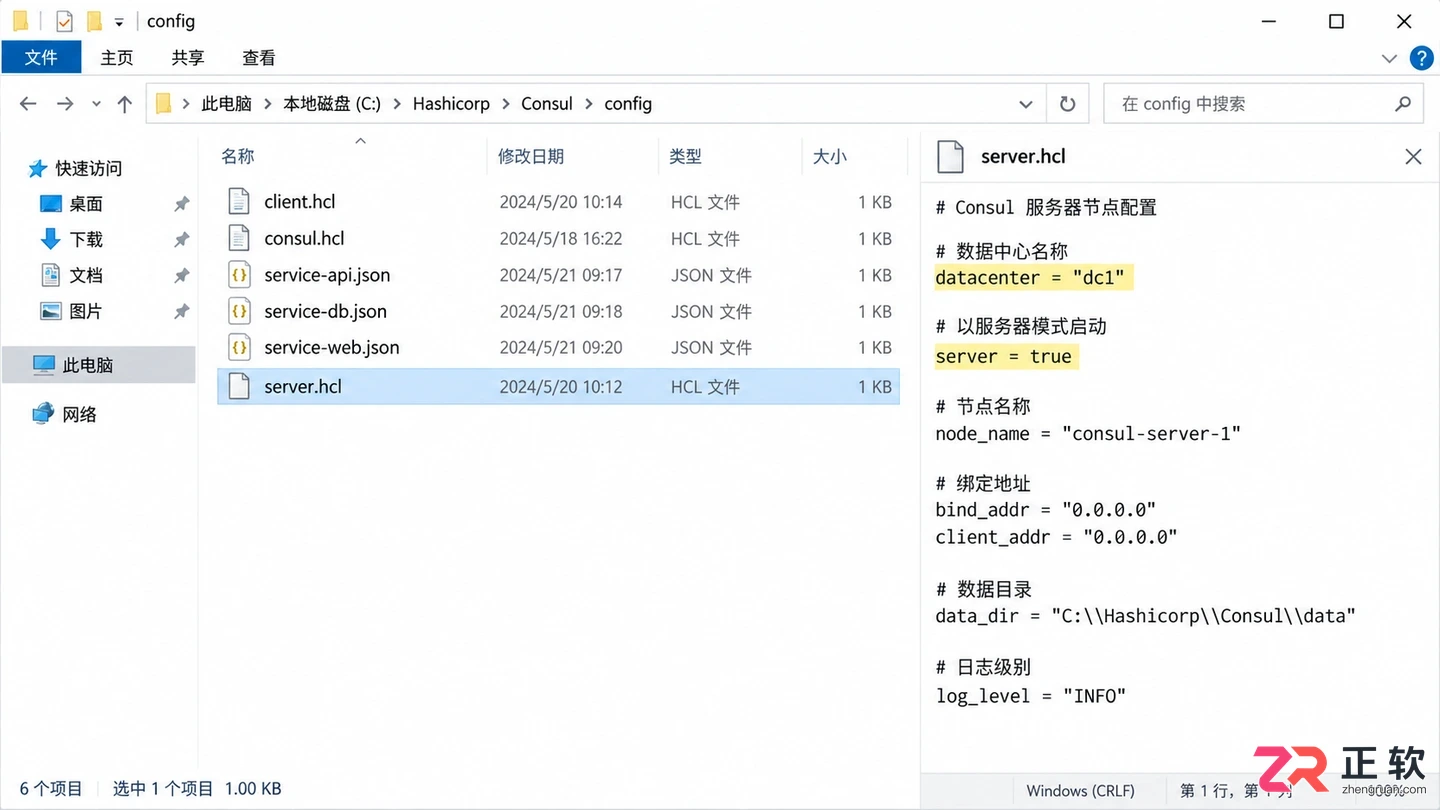Screen dimensions: 1440x810
Task: Select the client.hcl file
Action: click(300, 202)
